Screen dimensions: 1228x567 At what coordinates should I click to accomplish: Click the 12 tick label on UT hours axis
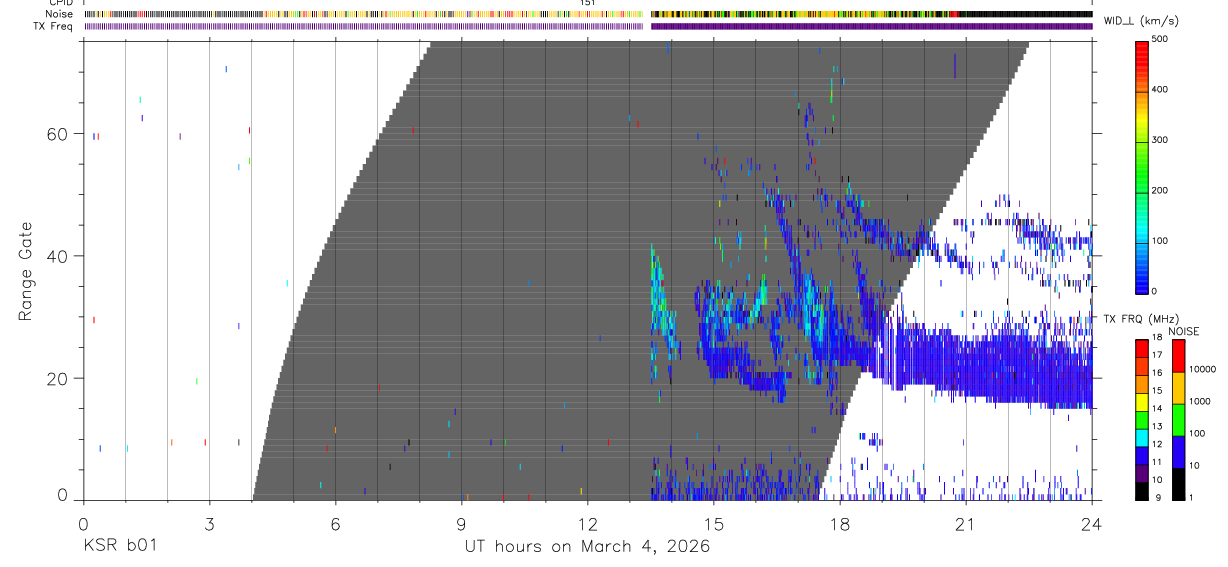(x=588, y=524)
